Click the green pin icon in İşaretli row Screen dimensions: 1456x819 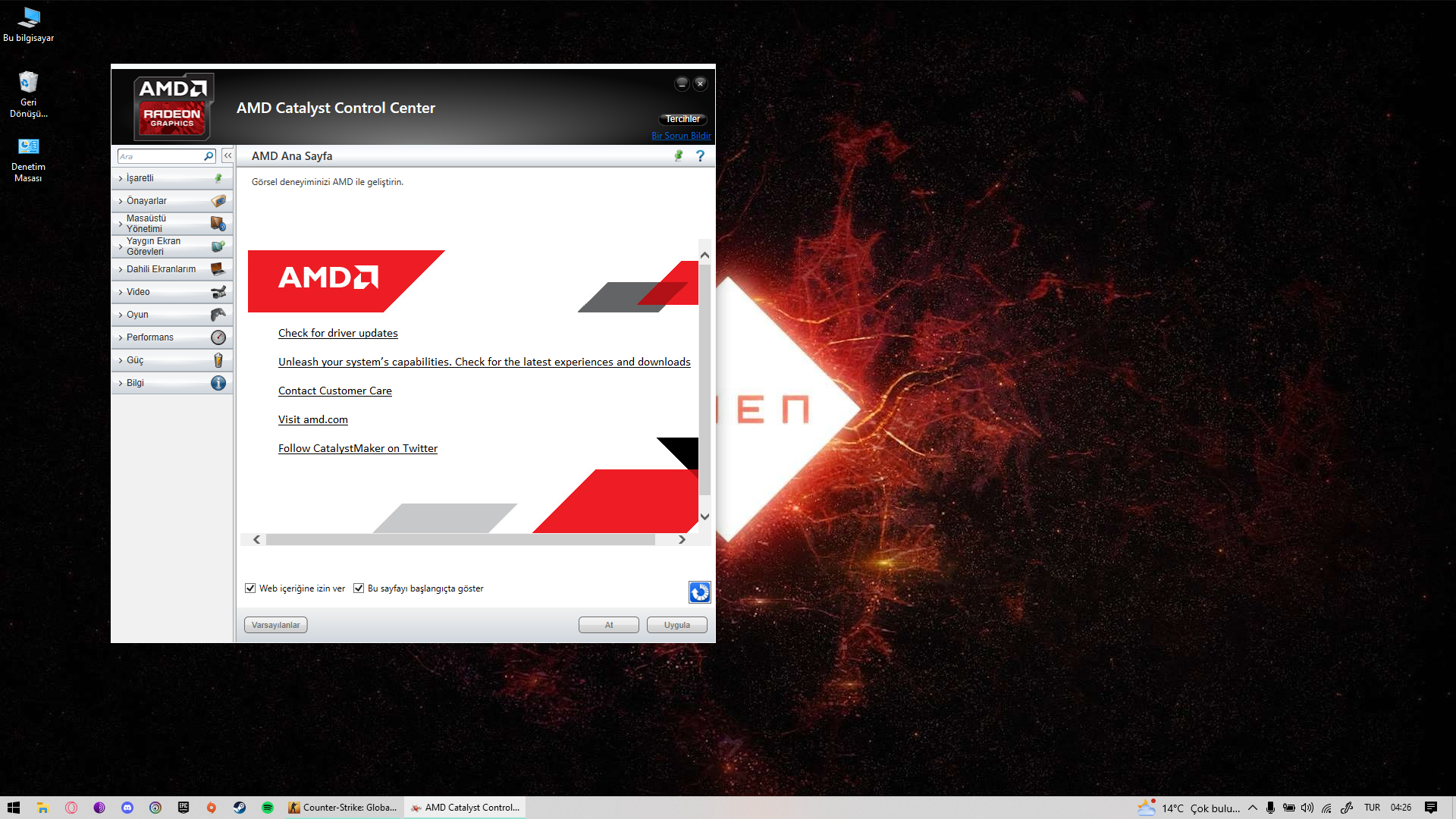[218, 178]
